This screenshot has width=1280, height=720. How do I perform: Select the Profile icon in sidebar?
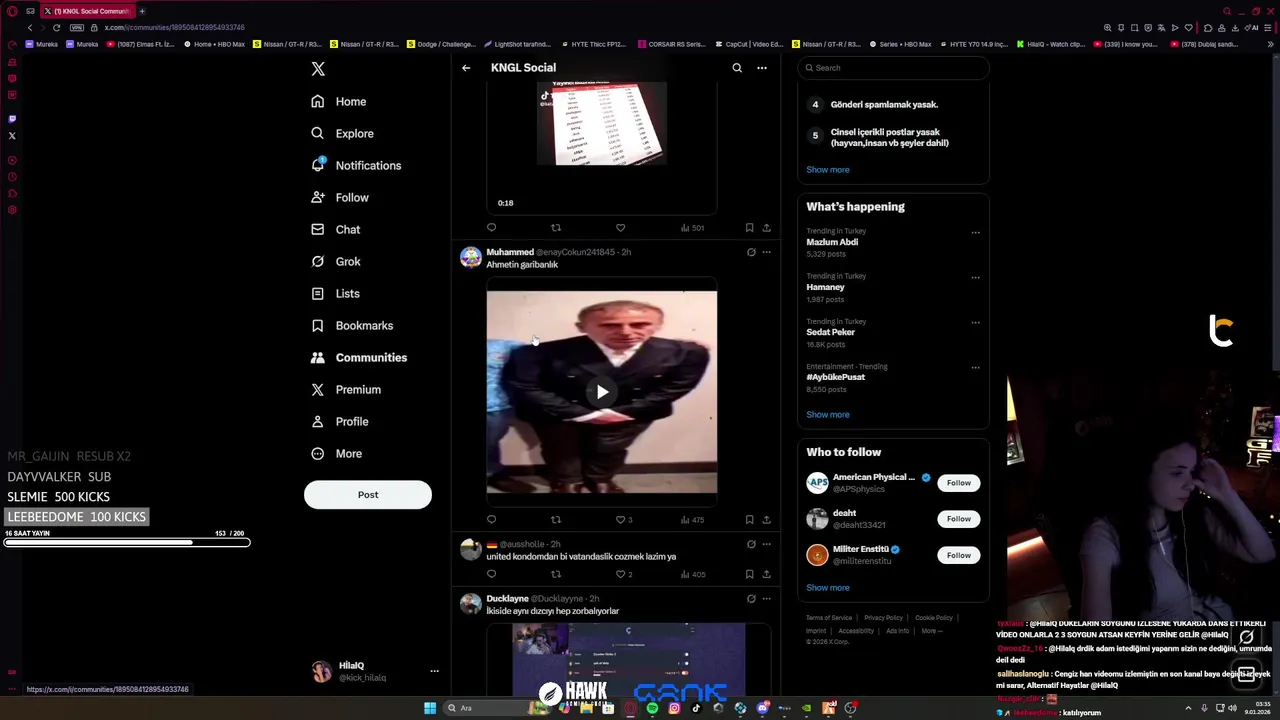(x=318, y=421)
